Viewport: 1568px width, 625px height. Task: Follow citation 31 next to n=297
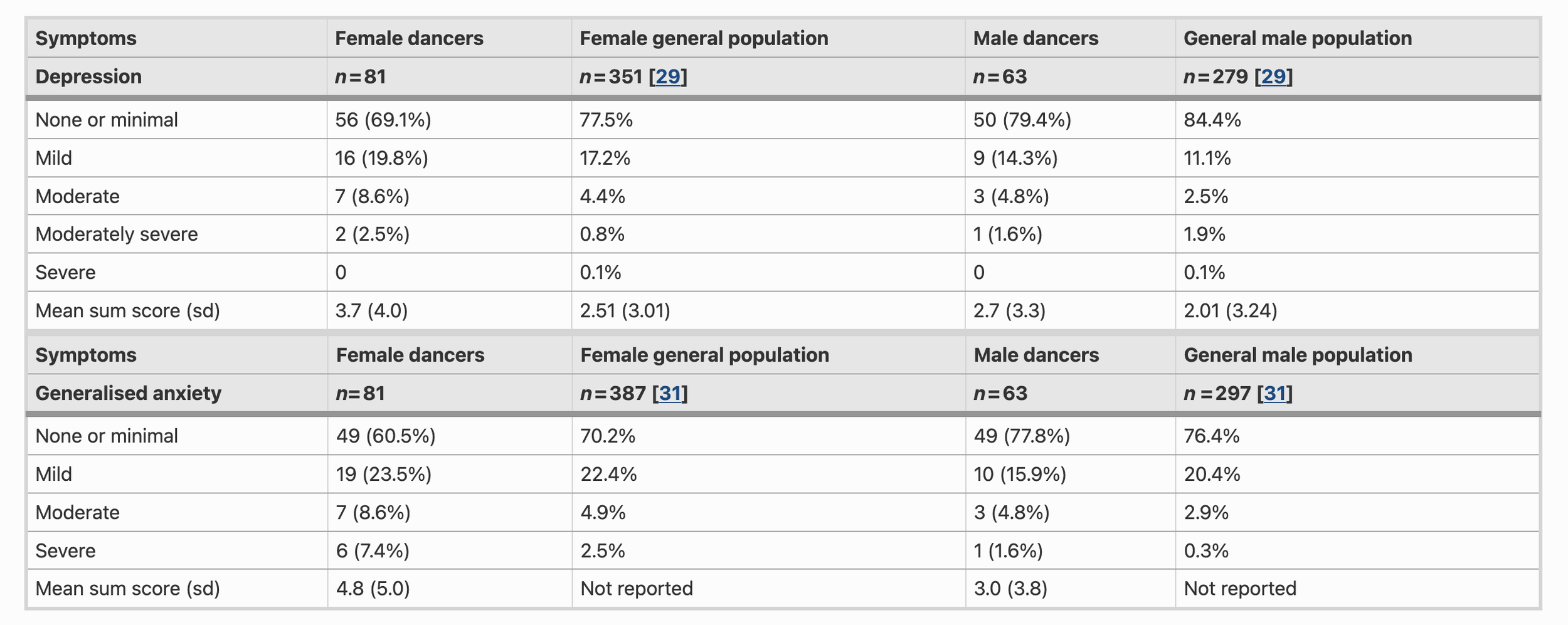tap(1274, 393)
